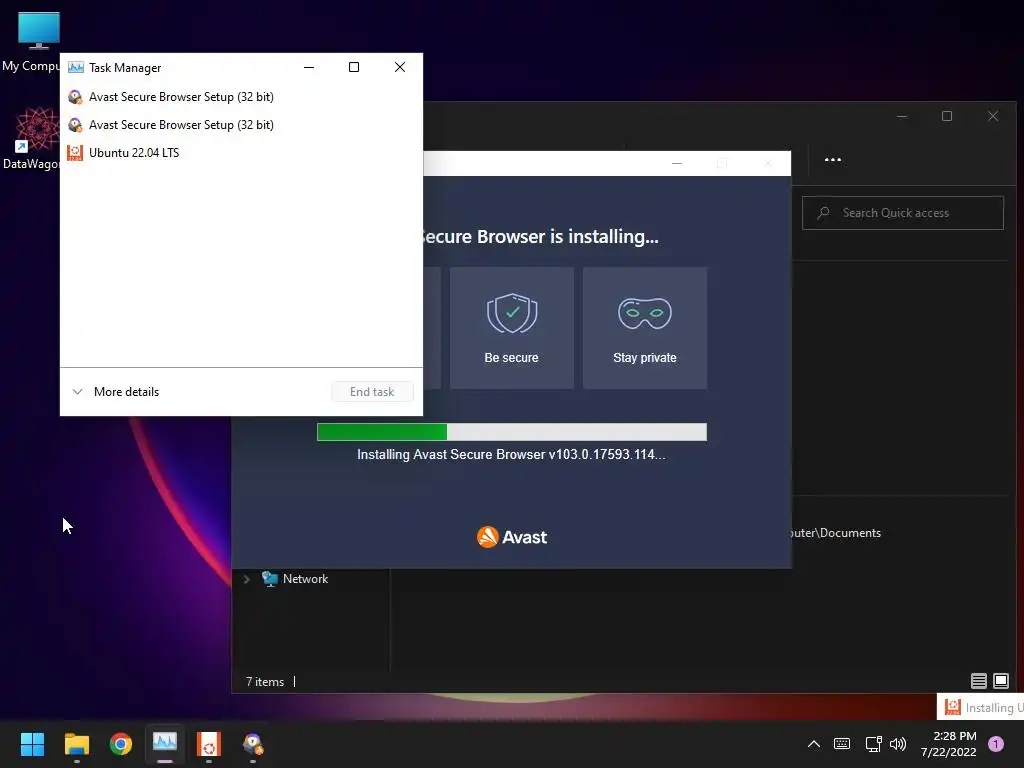Viewport: 1024px width, 768px height.
Task: Click the Avast Setup taskbar icon
Action: (253, 744)
